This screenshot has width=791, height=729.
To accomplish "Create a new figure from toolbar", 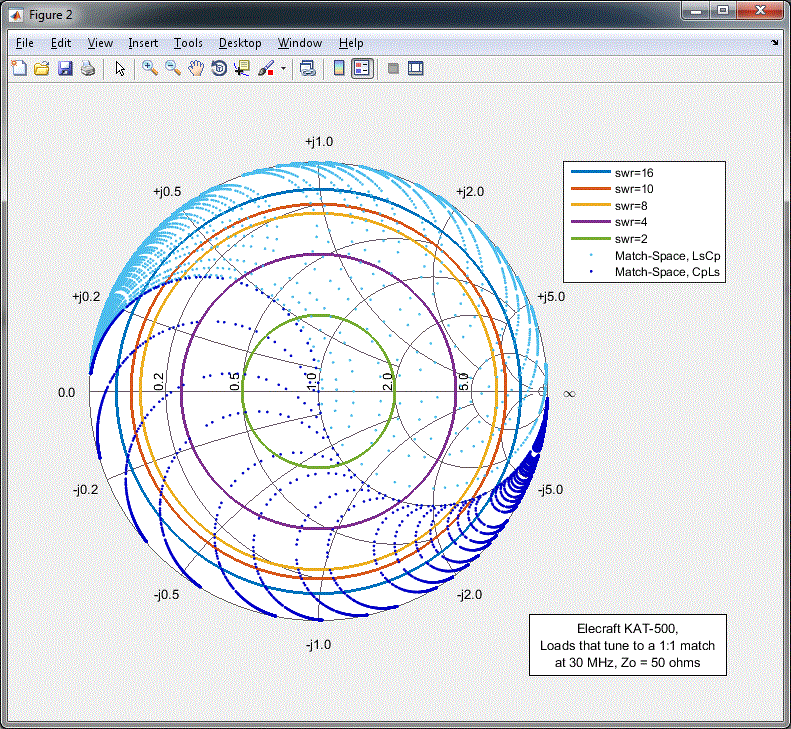I will pos(19,68).
